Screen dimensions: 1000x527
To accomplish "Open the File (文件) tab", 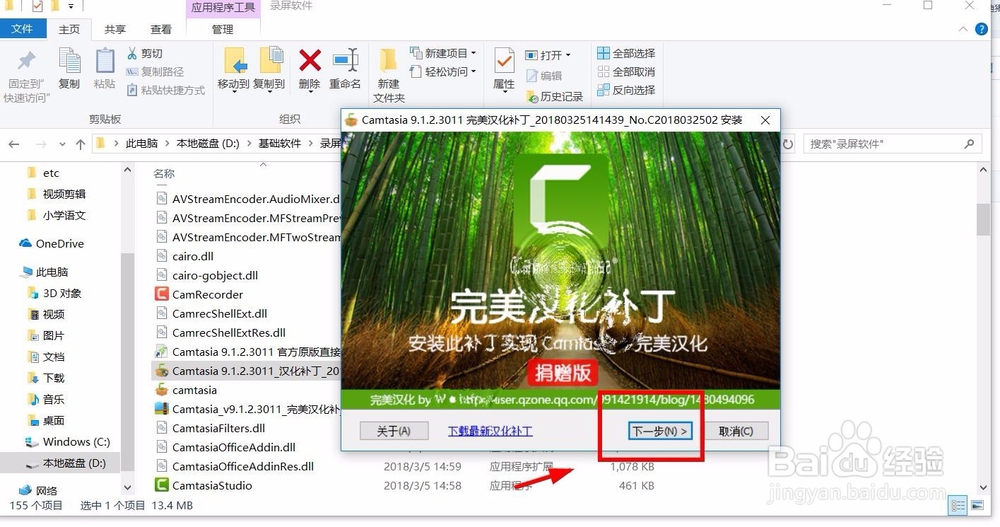I will coord(22,29).
